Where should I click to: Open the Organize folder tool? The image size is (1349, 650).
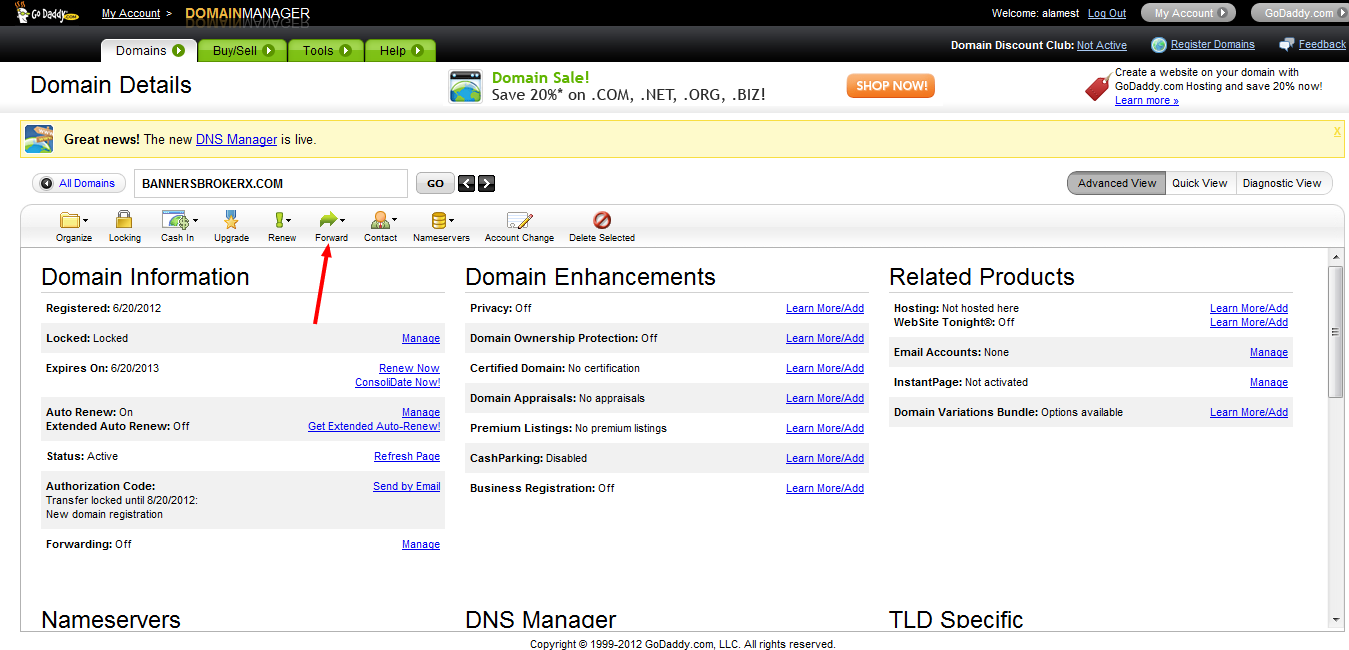69,220
